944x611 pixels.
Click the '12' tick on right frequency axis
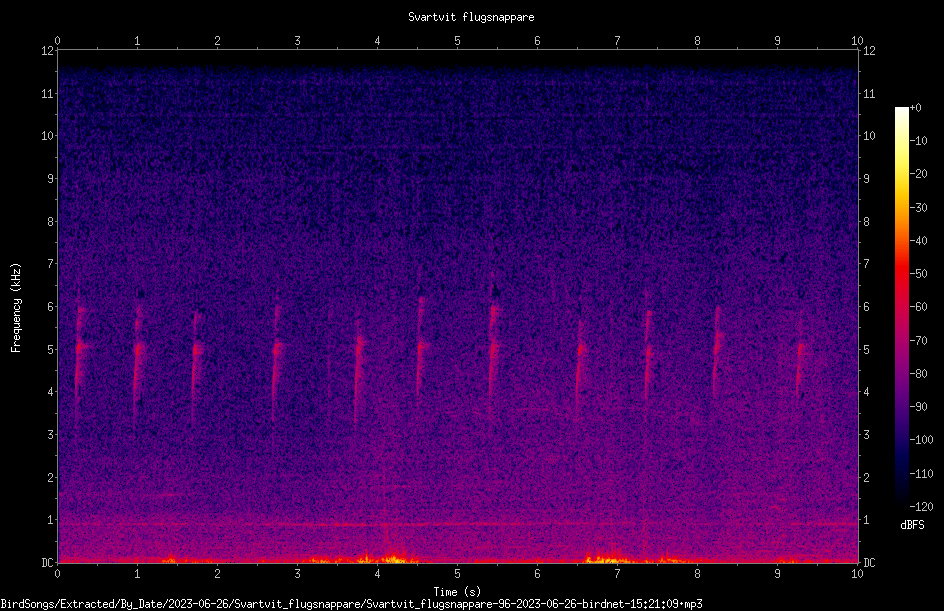click(869, 51)
